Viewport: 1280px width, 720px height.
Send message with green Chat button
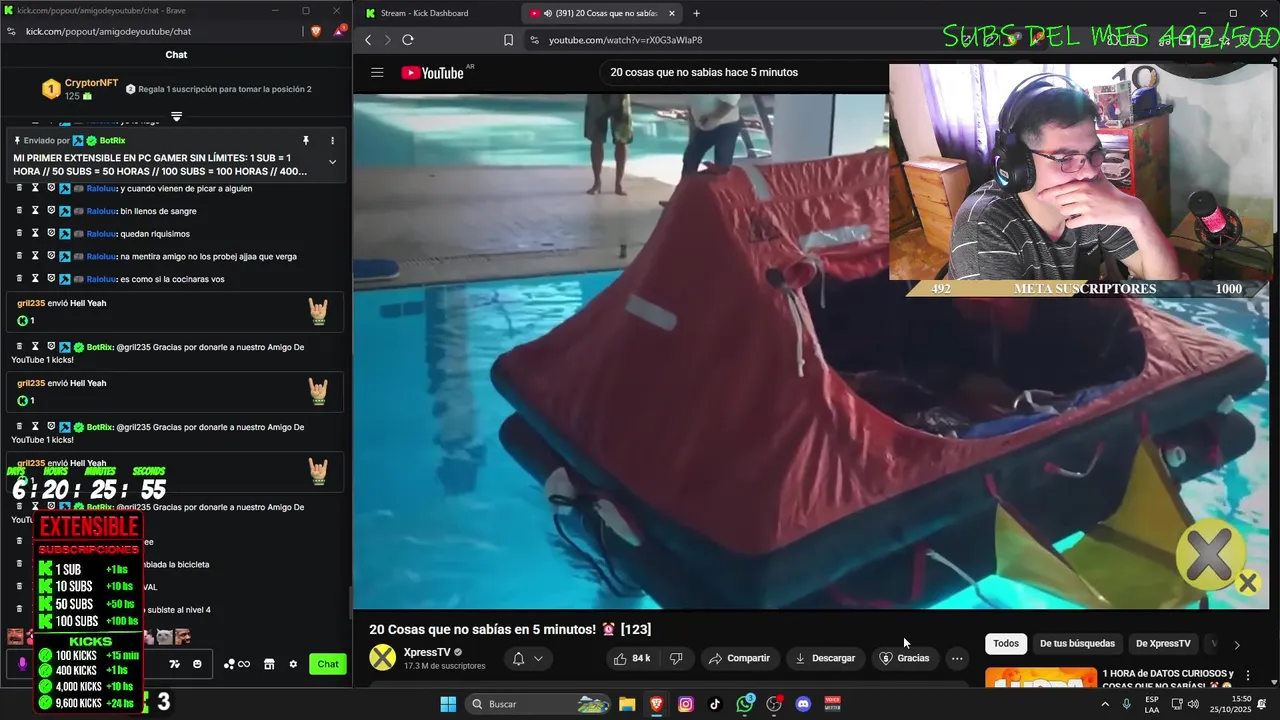(x=328, y=664)
